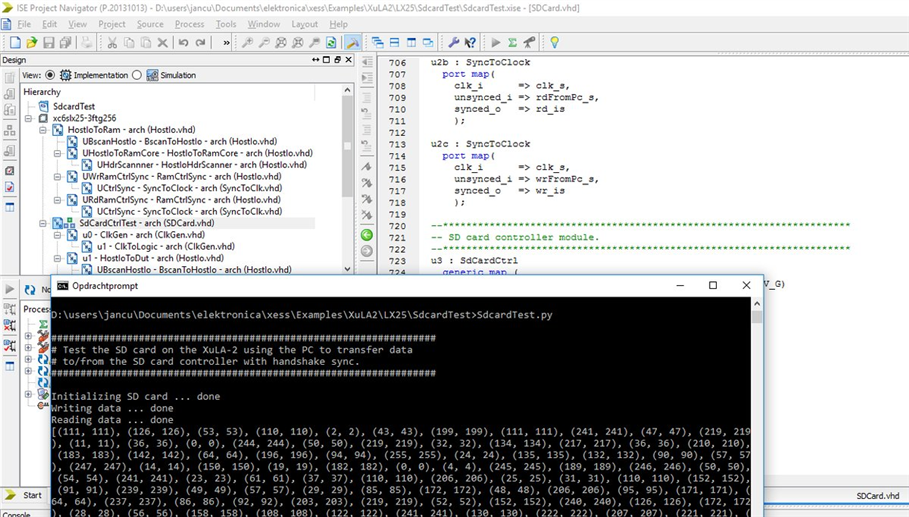Click the Undo arrow icon
This screenshot has width=909, height=517.
click(x=183, y=43)
